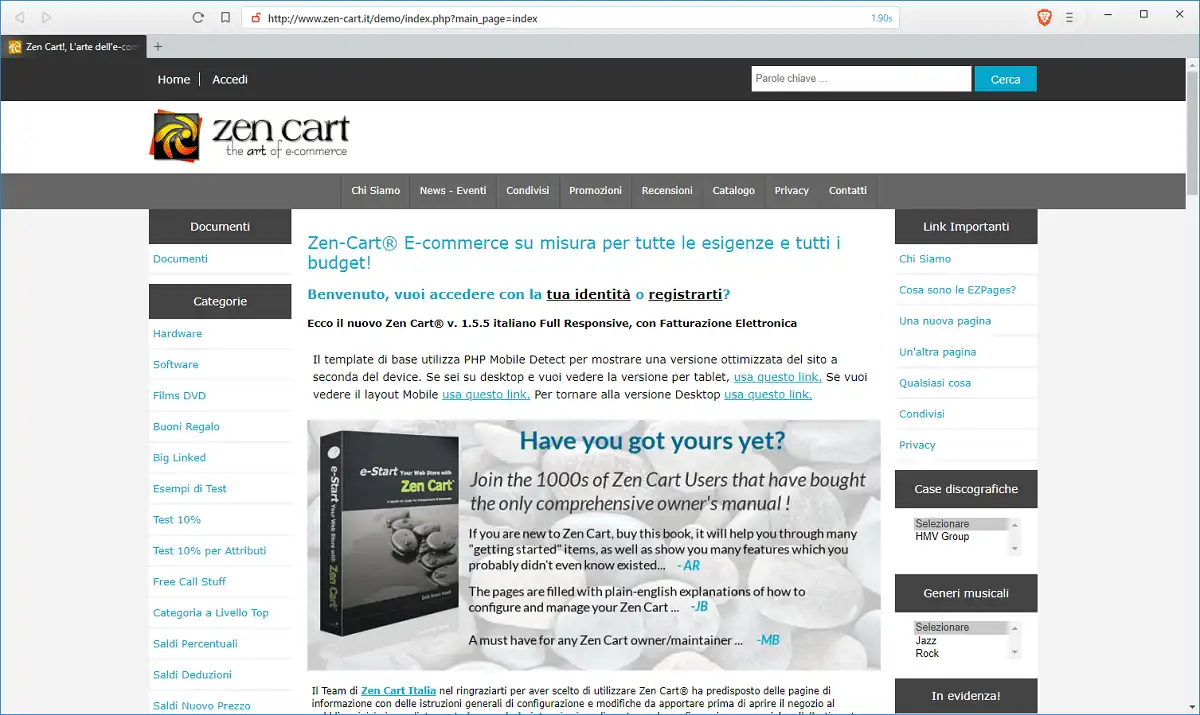Open Cosa sono le EZPages link
The height and width of the screenshot is (715, 1200).
957,290
